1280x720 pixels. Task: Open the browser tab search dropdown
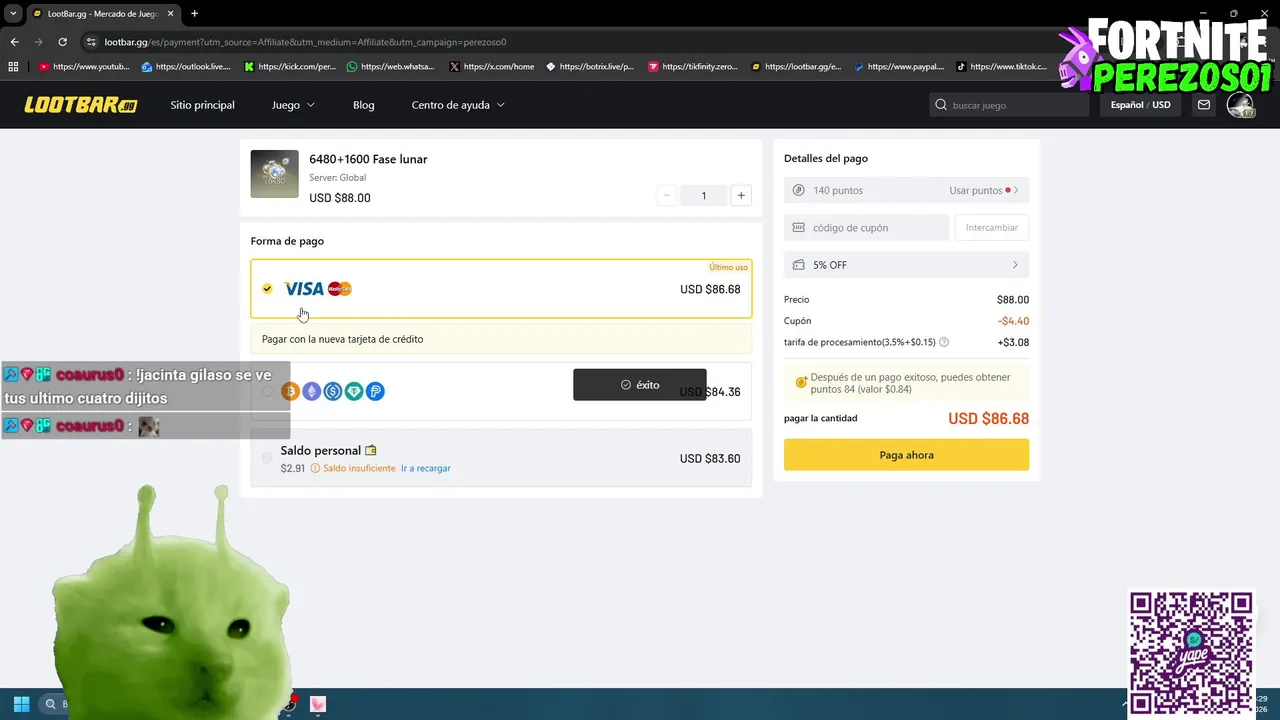pyautogui.click(x=13, y=14)
